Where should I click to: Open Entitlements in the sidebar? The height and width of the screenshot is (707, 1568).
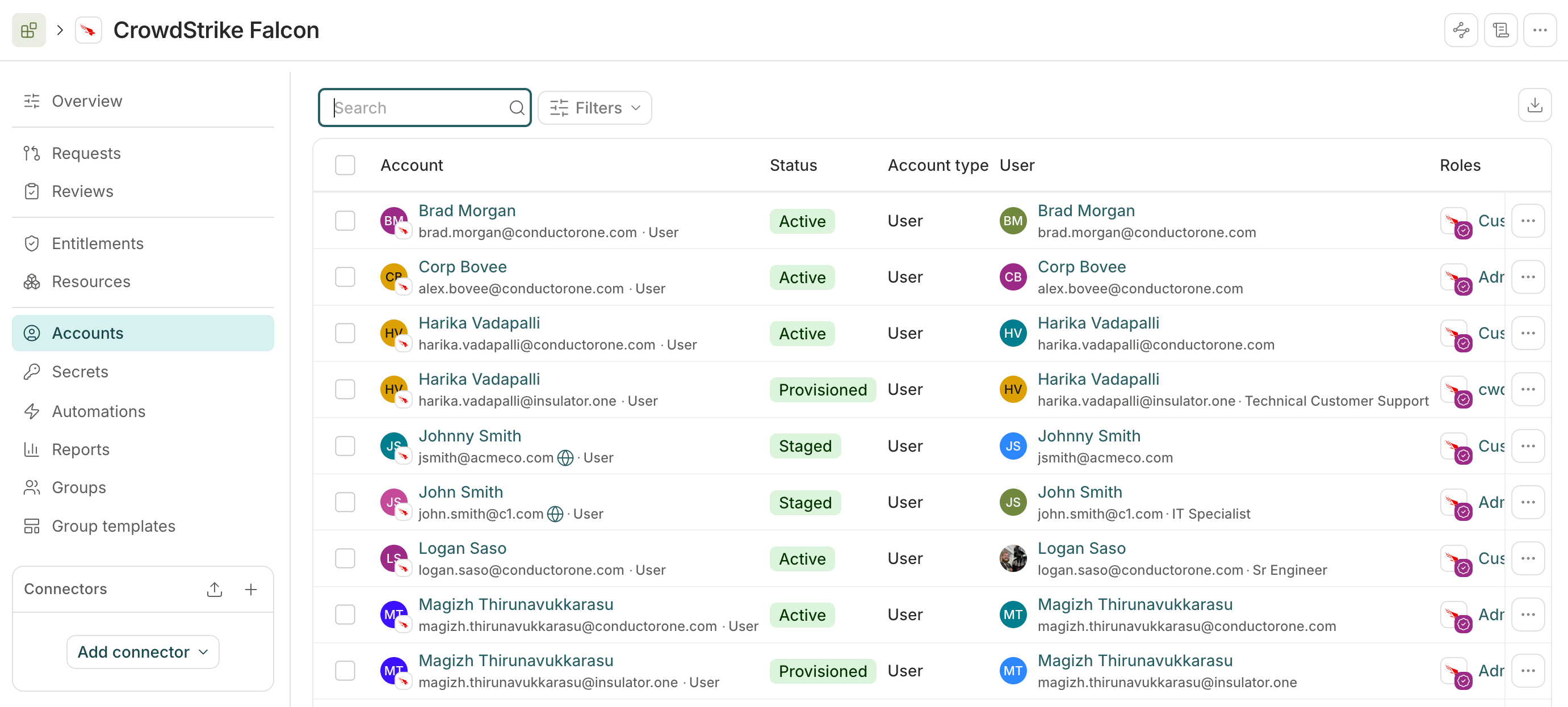point(143,243)
